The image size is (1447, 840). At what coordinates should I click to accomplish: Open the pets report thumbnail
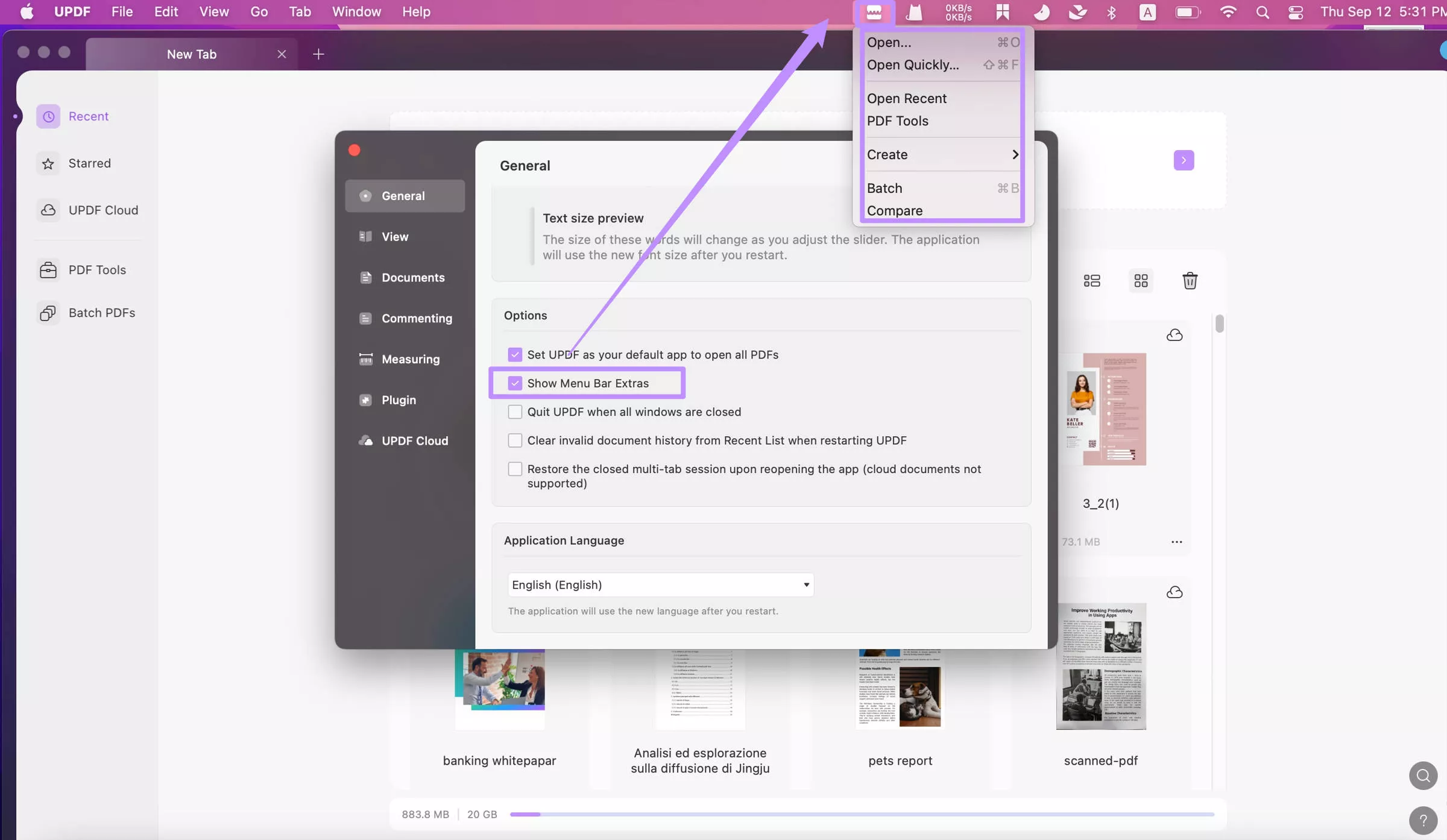click(900, 689)
